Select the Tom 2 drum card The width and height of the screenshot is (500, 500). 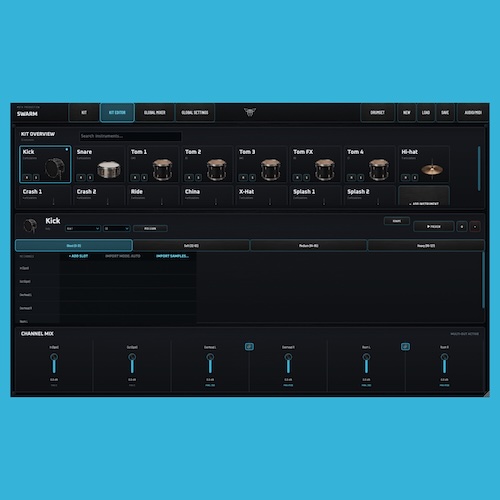tap(207, 164)
